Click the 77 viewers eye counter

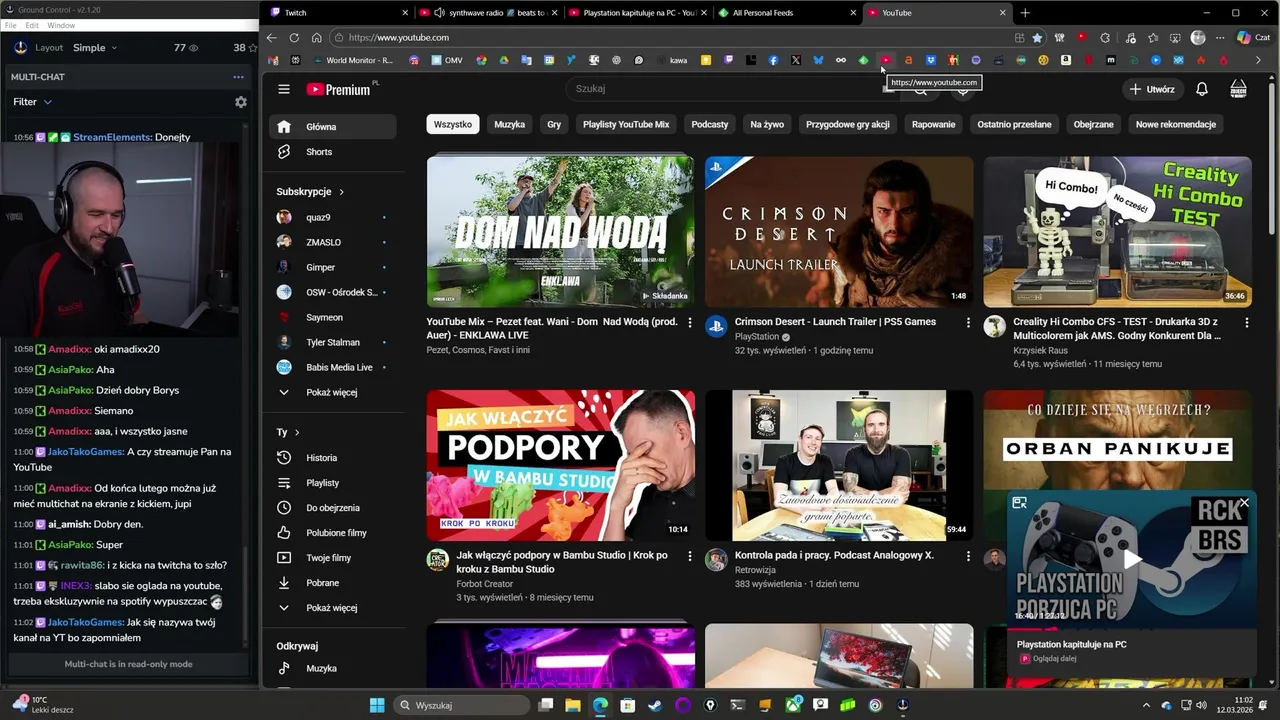[186, 48]
